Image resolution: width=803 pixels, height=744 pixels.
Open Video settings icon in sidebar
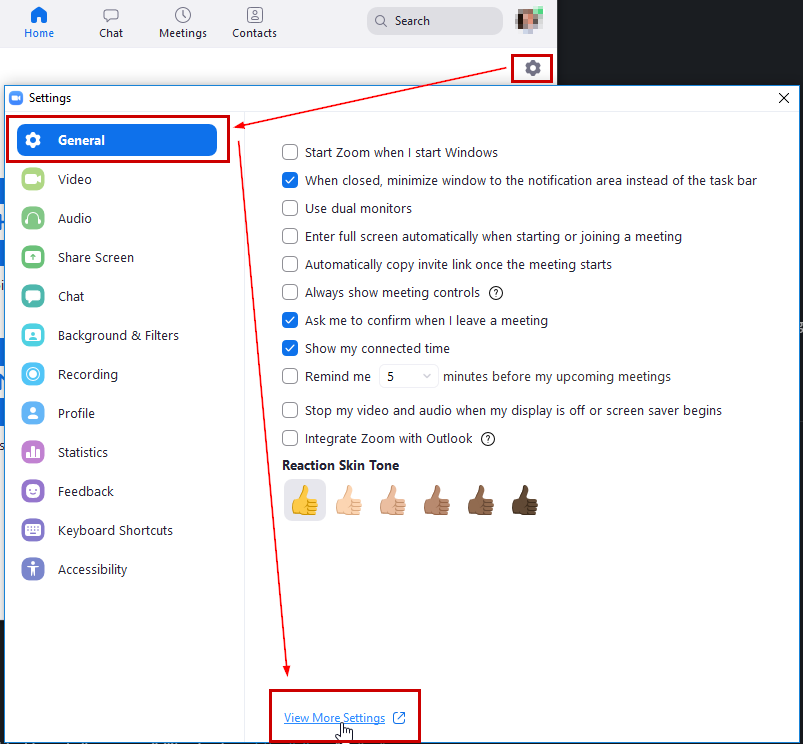tap(33, 179)
